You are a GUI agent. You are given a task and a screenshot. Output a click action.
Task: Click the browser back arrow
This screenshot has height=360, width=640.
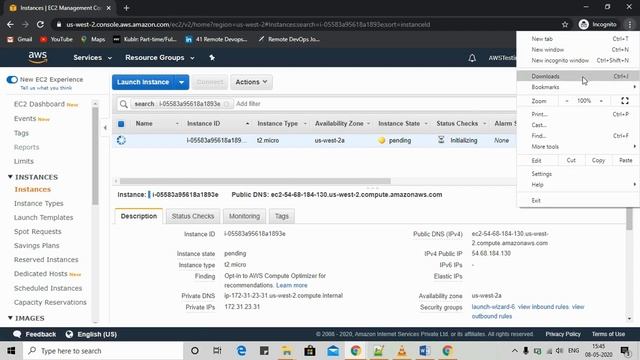click(10, 24)
